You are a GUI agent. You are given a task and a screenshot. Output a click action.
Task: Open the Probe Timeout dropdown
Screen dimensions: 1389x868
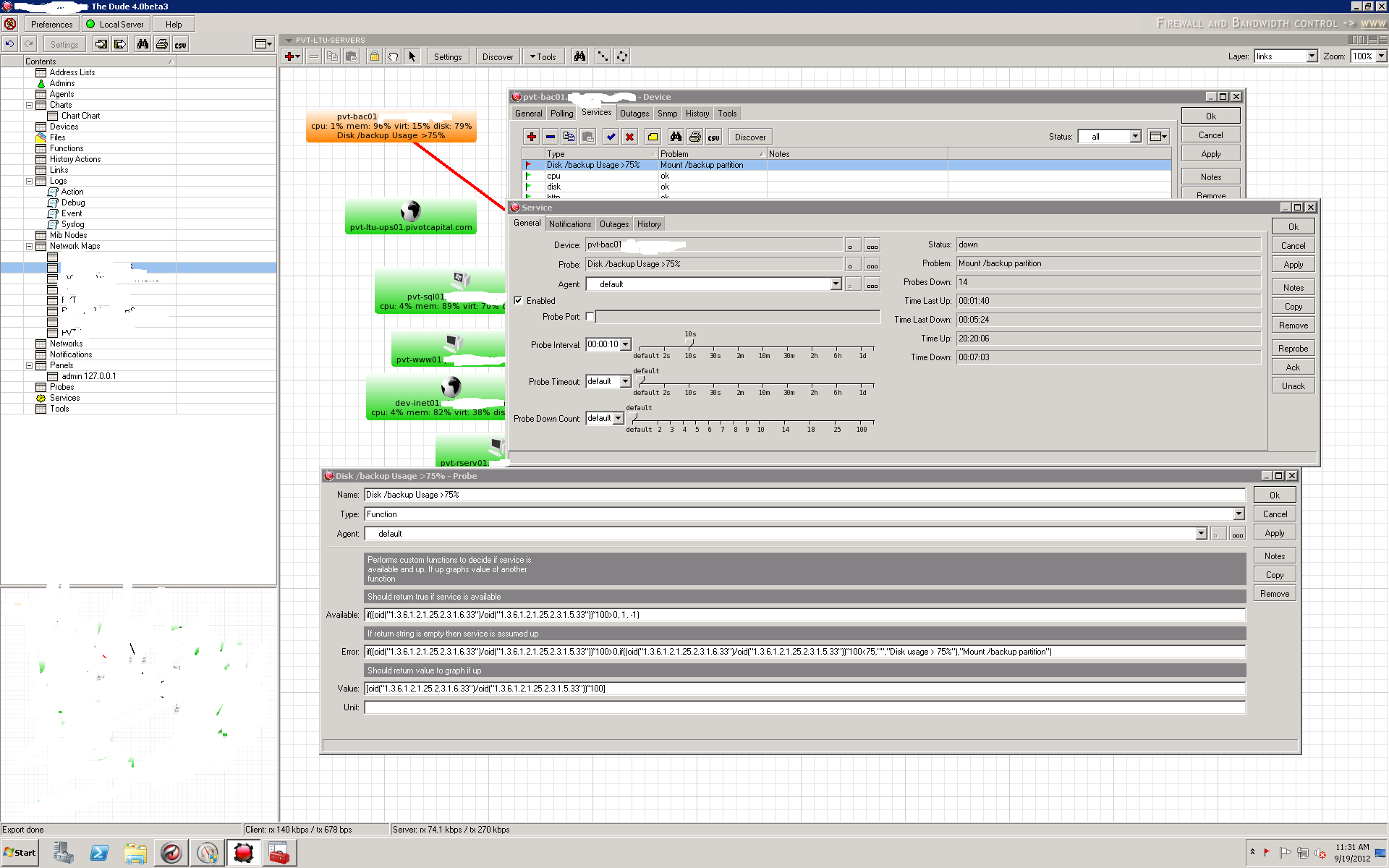(626, 382)
